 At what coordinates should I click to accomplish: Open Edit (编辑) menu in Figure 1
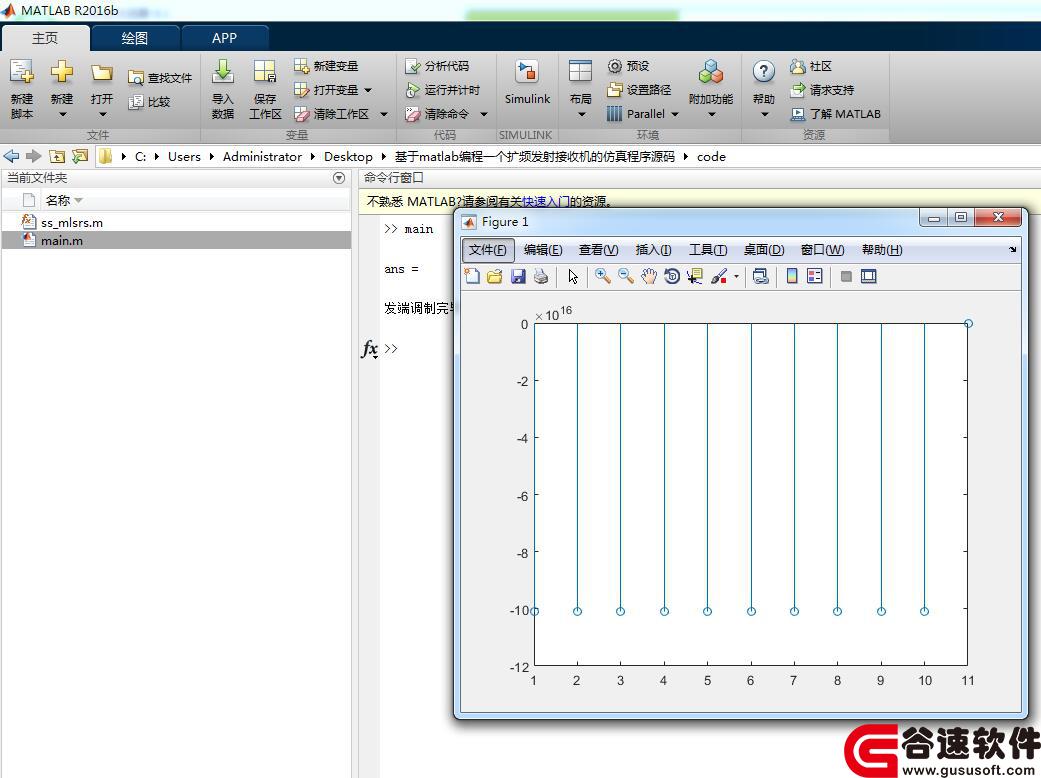click(x=542, y=250)
